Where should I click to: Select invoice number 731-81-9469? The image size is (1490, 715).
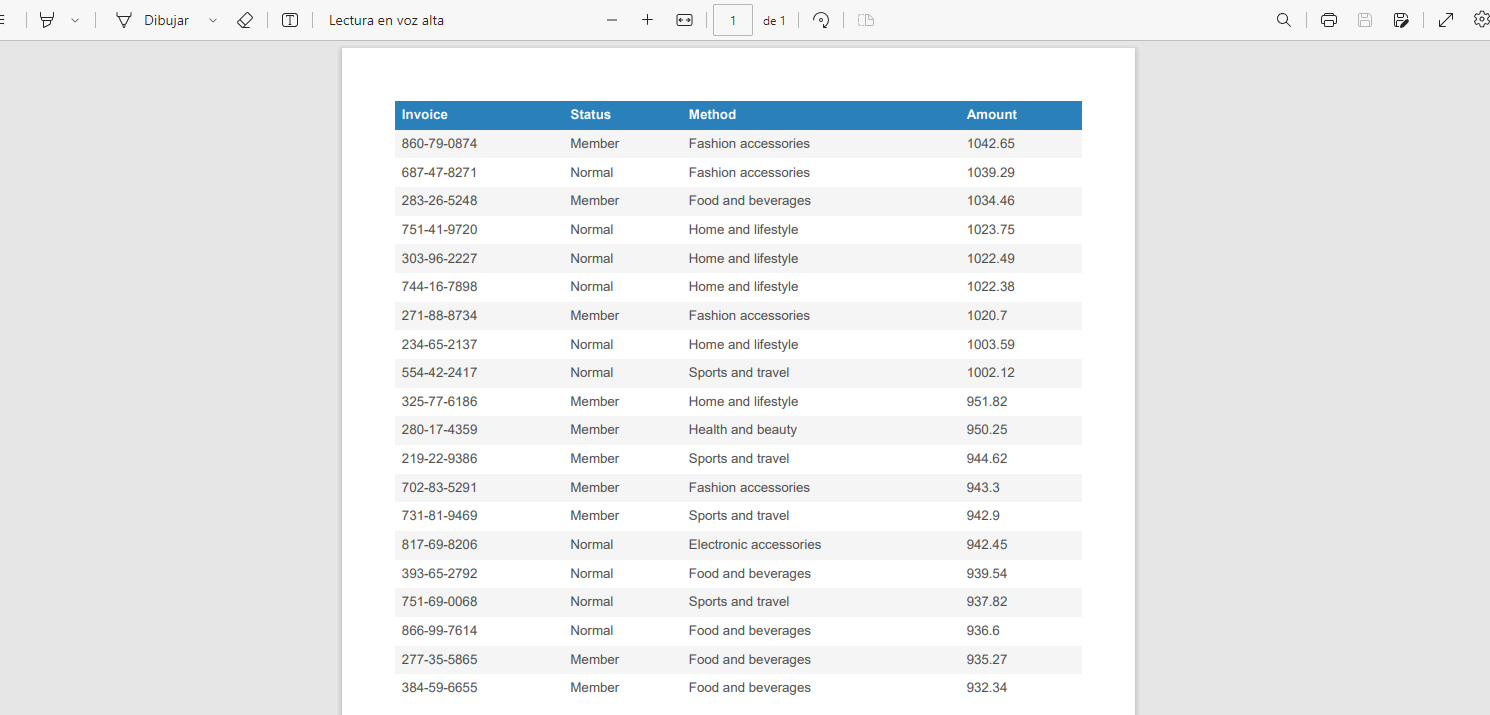coord(439,516)
